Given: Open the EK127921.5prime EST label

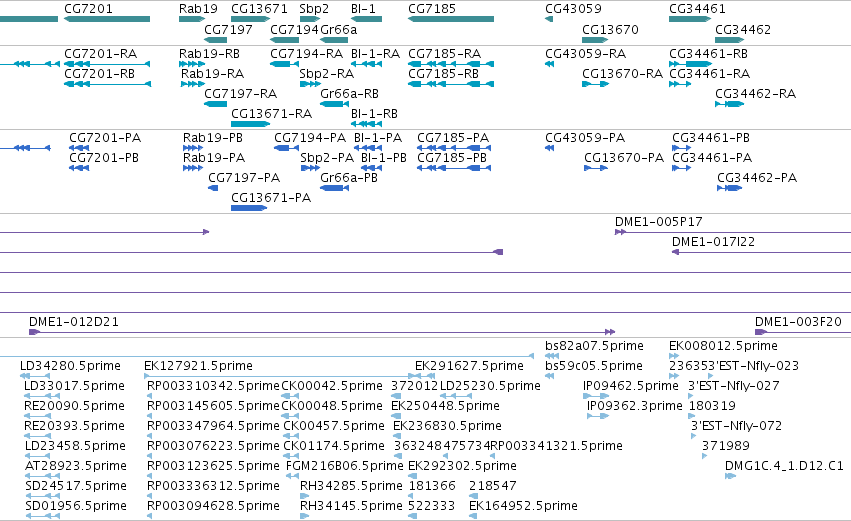Looking at the screenshot, I should pyautogui.click(x=198, y=366).
